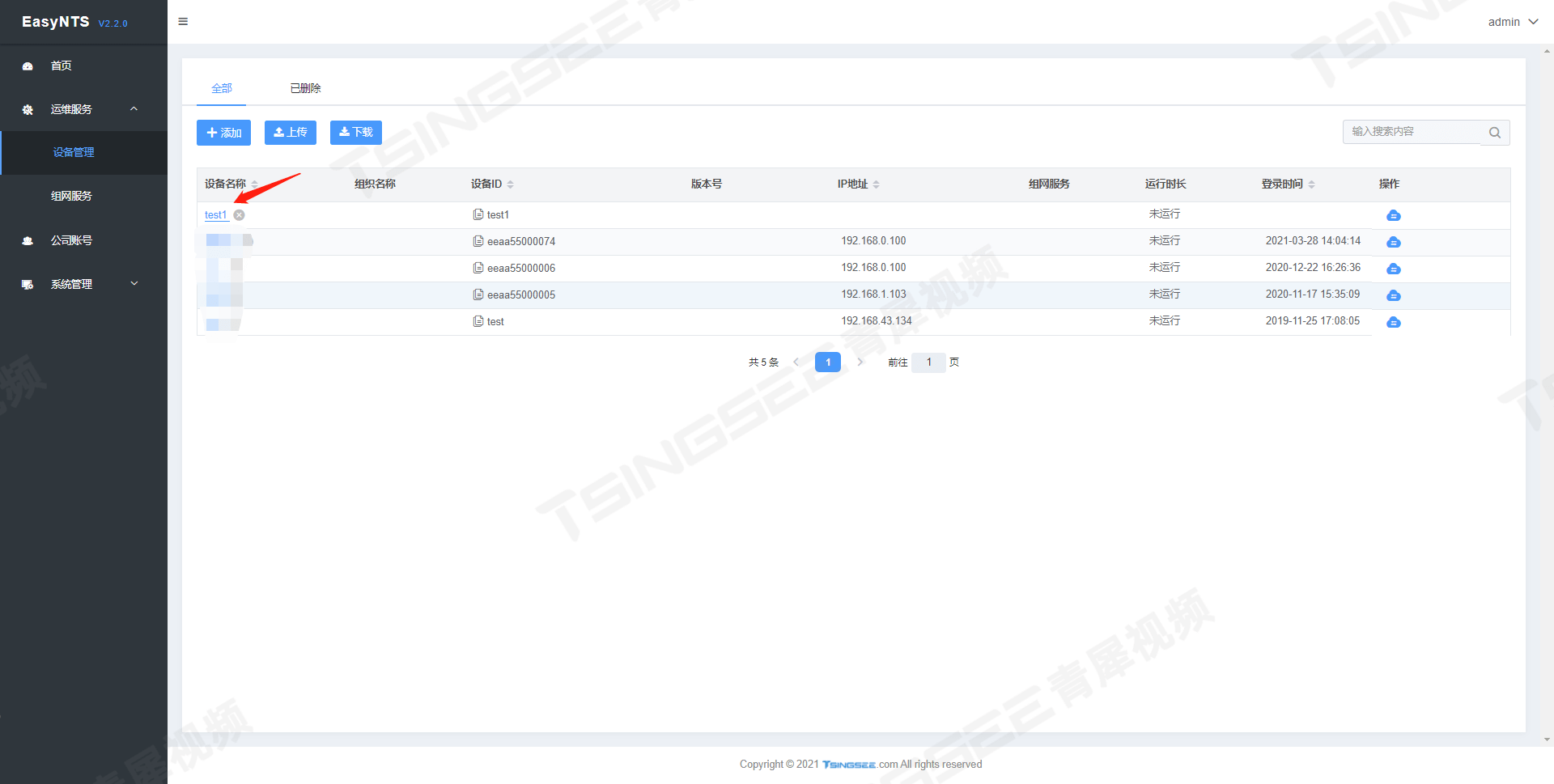Click cloud action icon for test1 row

tap(1394, 215)
